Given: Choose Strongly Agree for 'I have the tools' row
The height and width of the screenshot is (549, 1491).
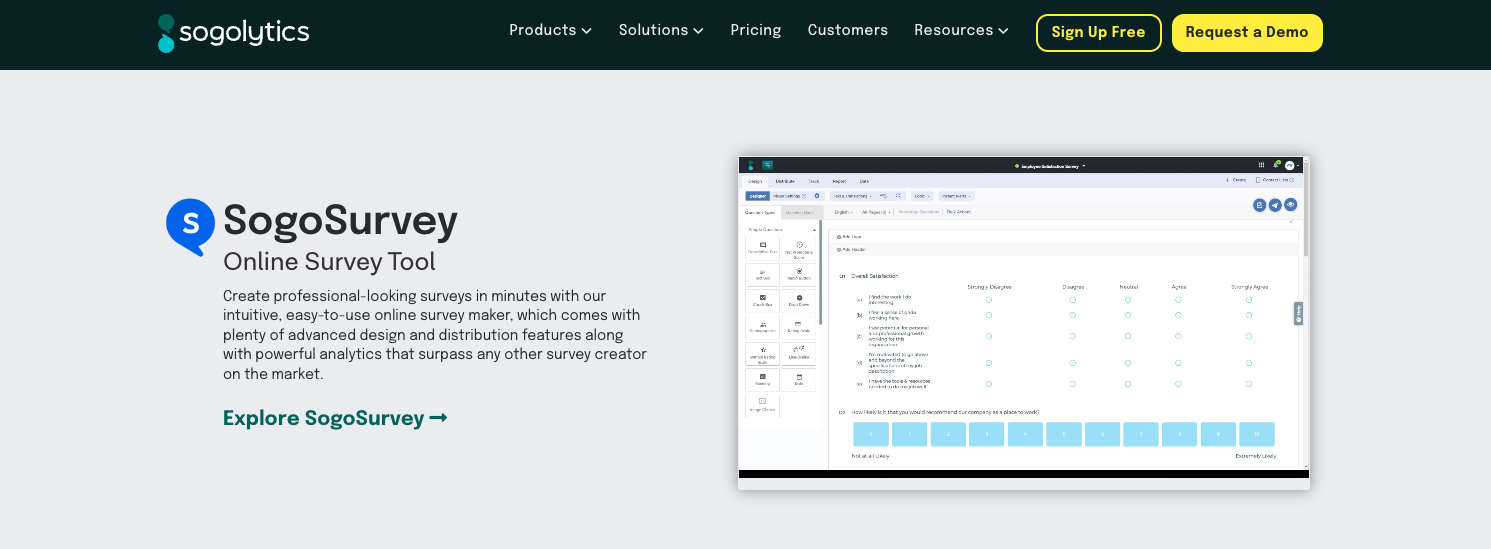Looking at the screenshot, I should click(1248, 383).
